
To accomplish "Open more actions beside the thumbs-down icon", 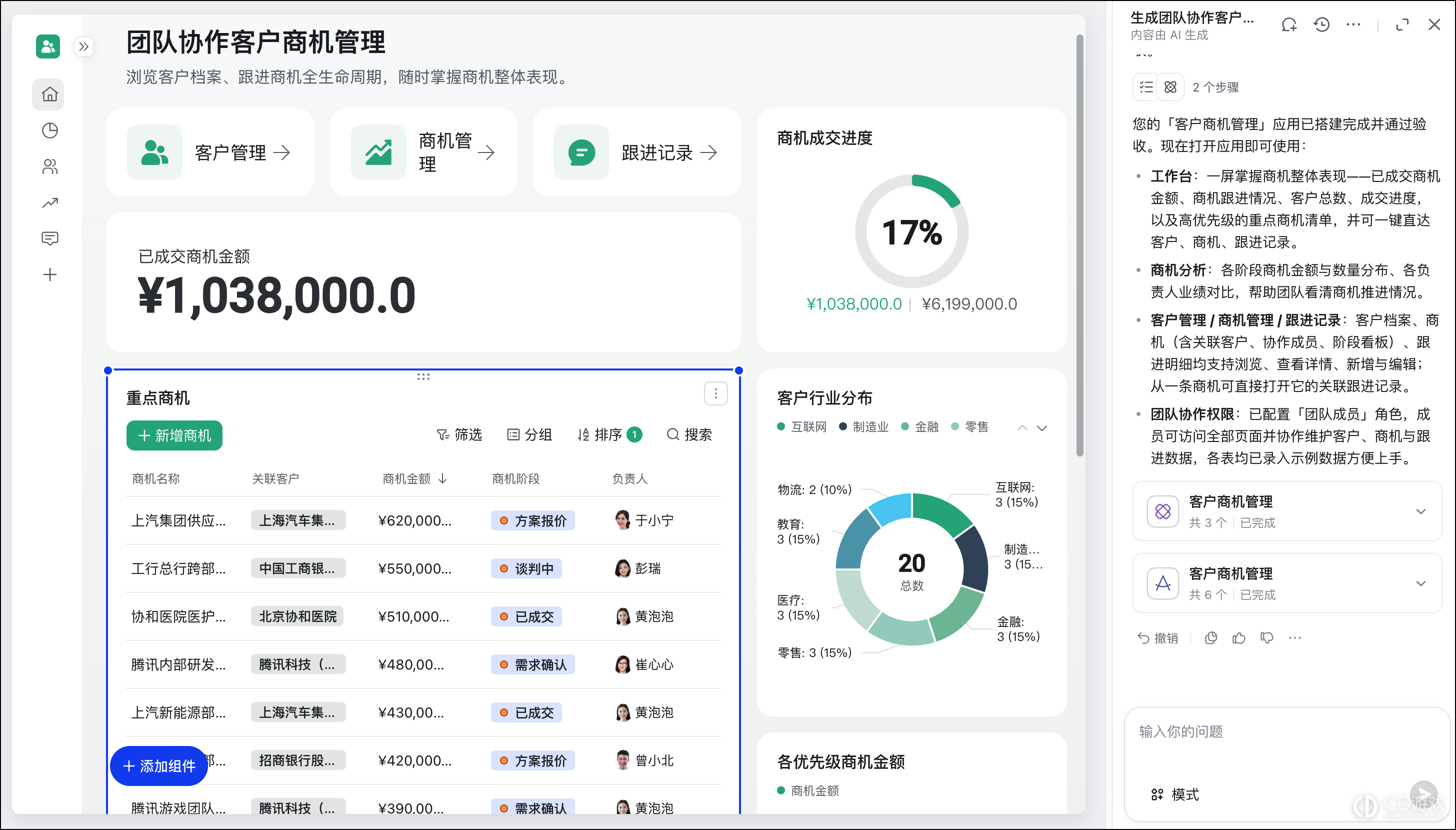I will (1294, 638).
